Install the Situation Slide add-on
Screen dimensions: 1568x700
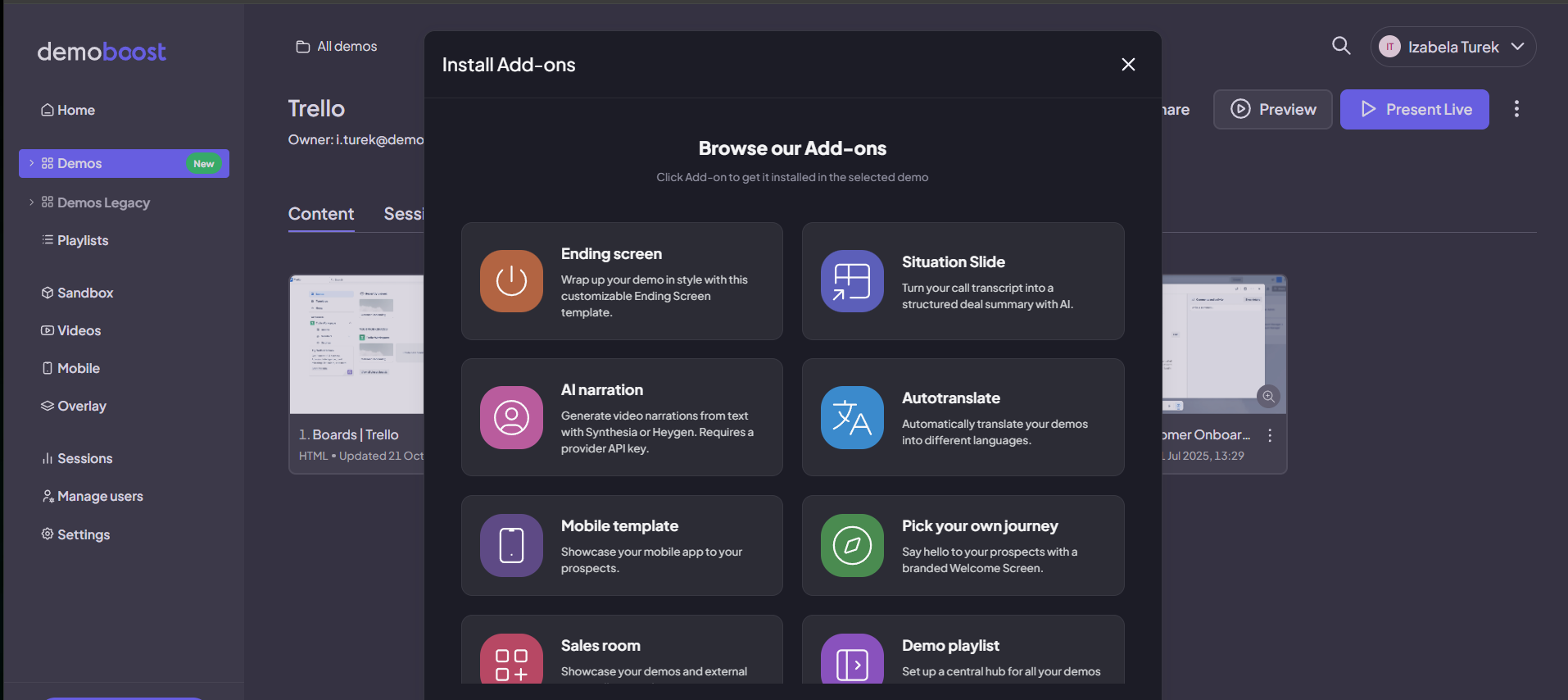click(963, 281)
